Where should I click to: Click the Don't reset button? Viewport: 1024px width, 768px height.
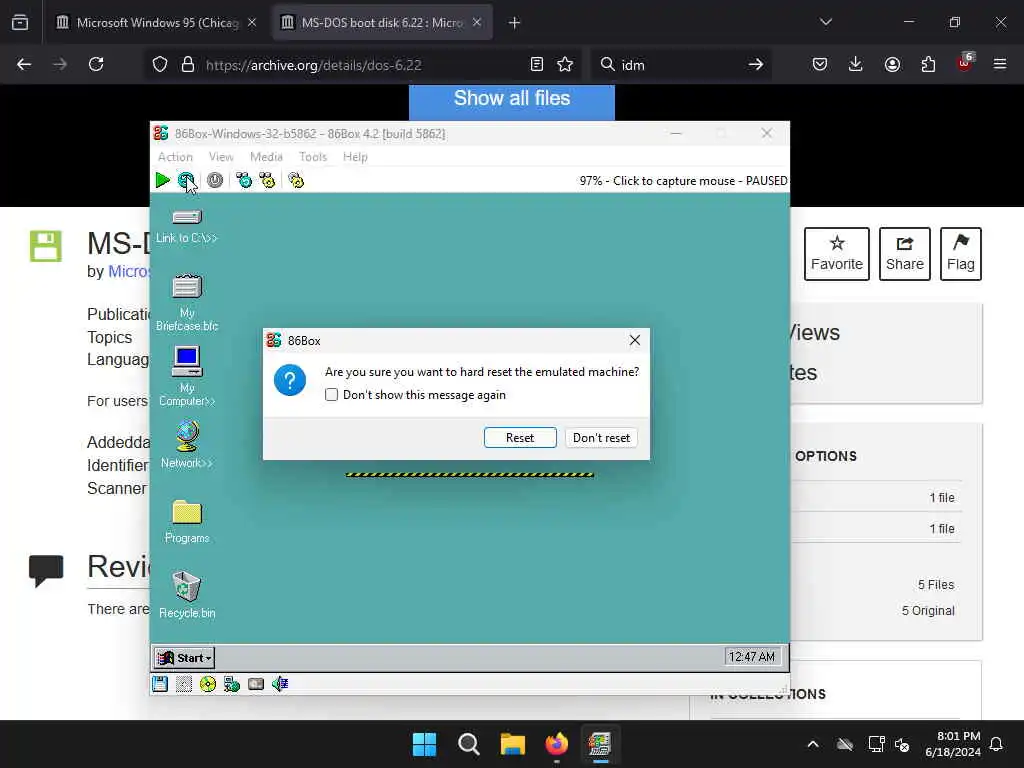pos(601,438)
